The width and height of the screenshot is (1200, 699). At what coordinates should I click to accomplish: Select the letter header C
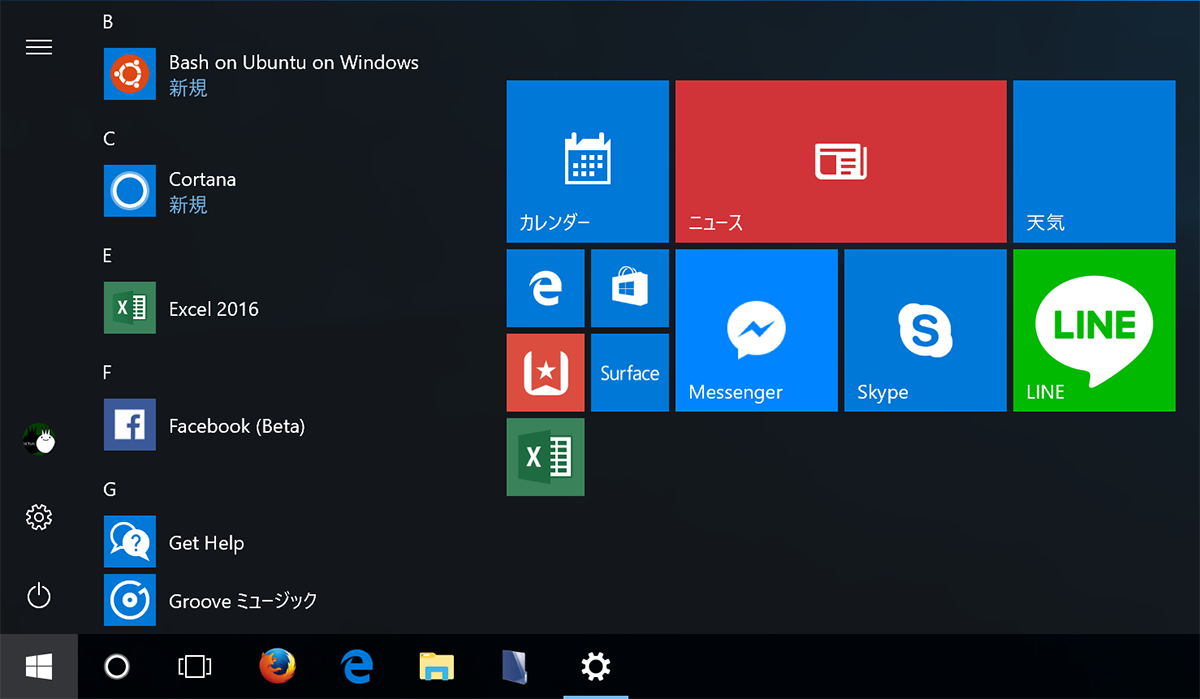coord(109,138)
